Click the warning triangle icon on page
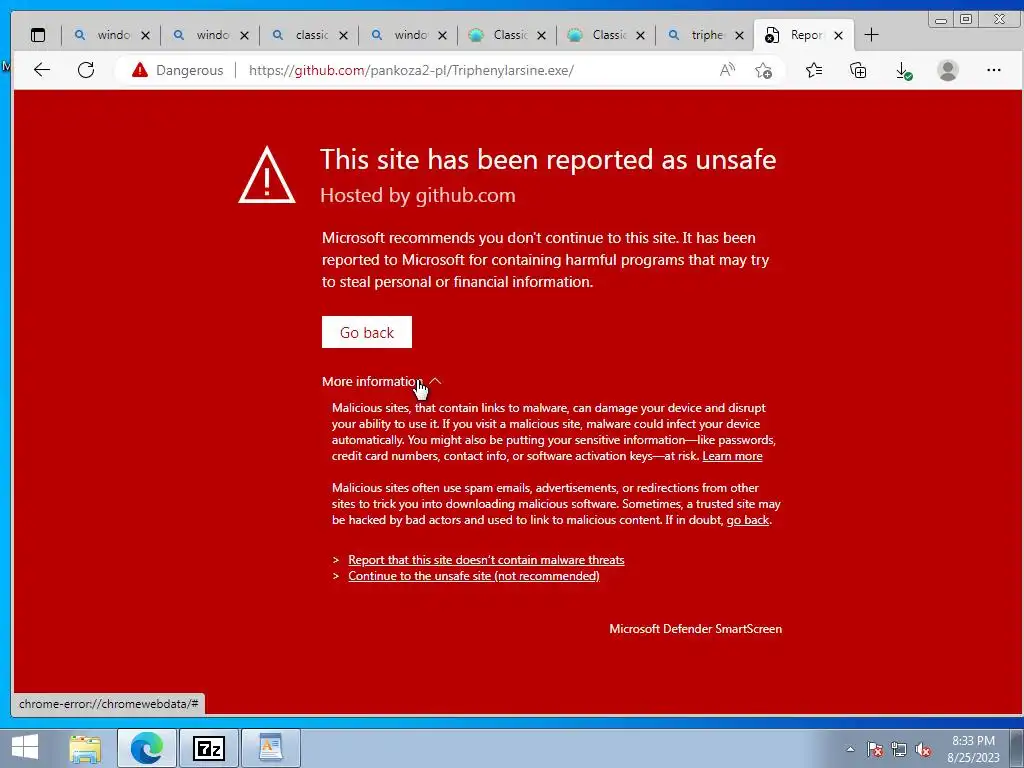The width and height of the screenshot is (1024, 768). [x=266, y=174]
